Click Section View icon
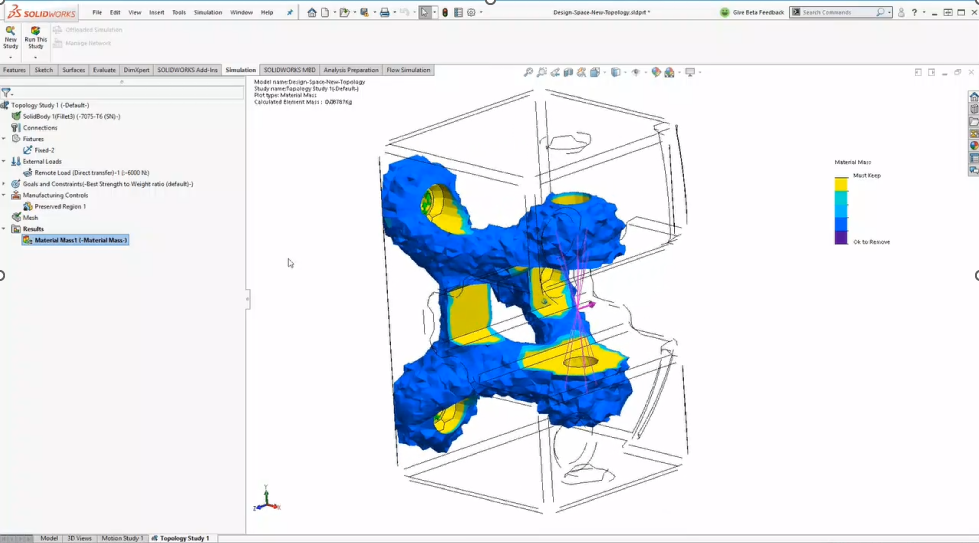979x543 pixels. tap(568, 72)
